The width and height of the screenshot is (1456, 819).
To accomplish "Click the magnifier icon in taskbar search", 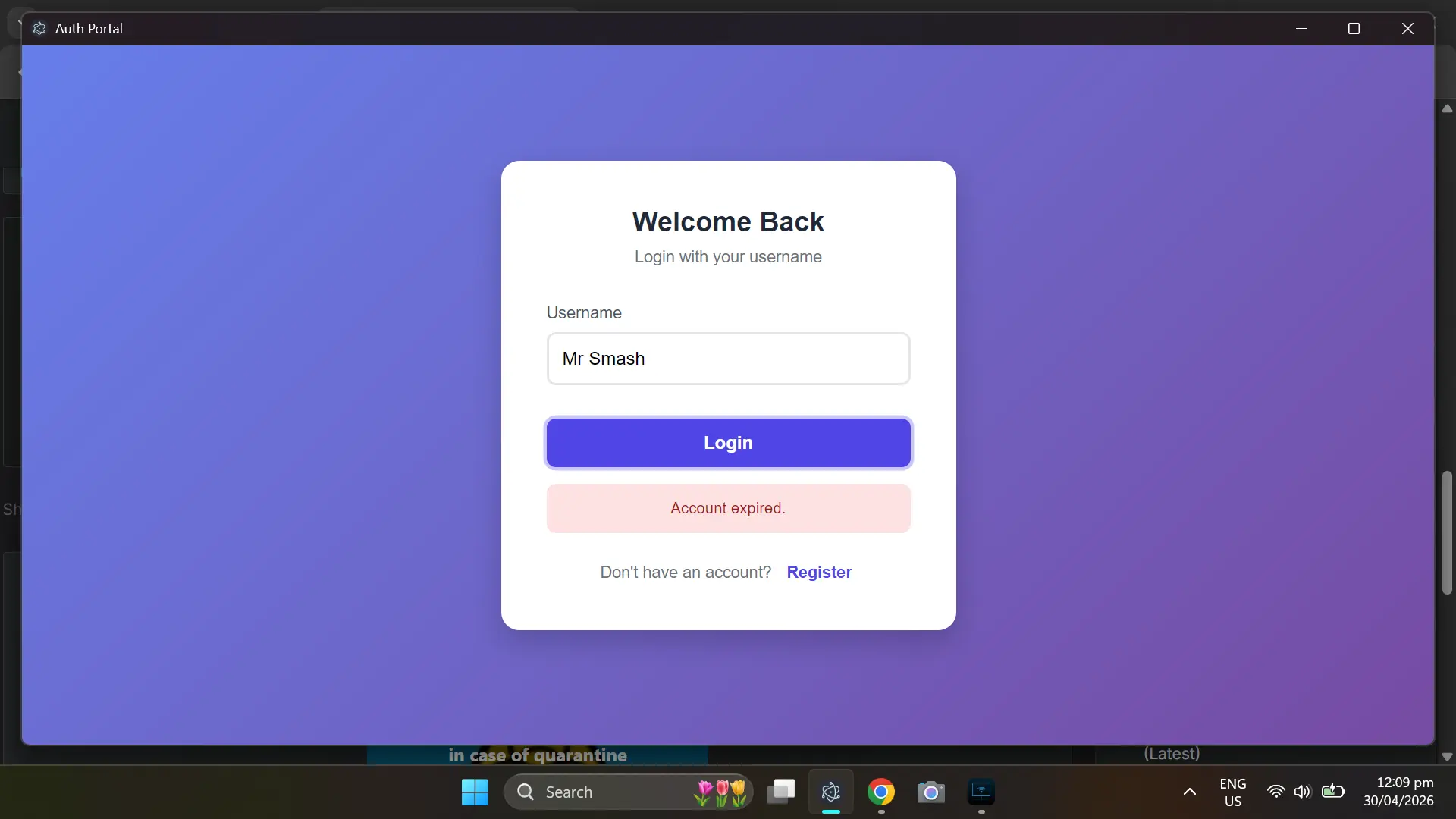I will (x=526, y=792).
